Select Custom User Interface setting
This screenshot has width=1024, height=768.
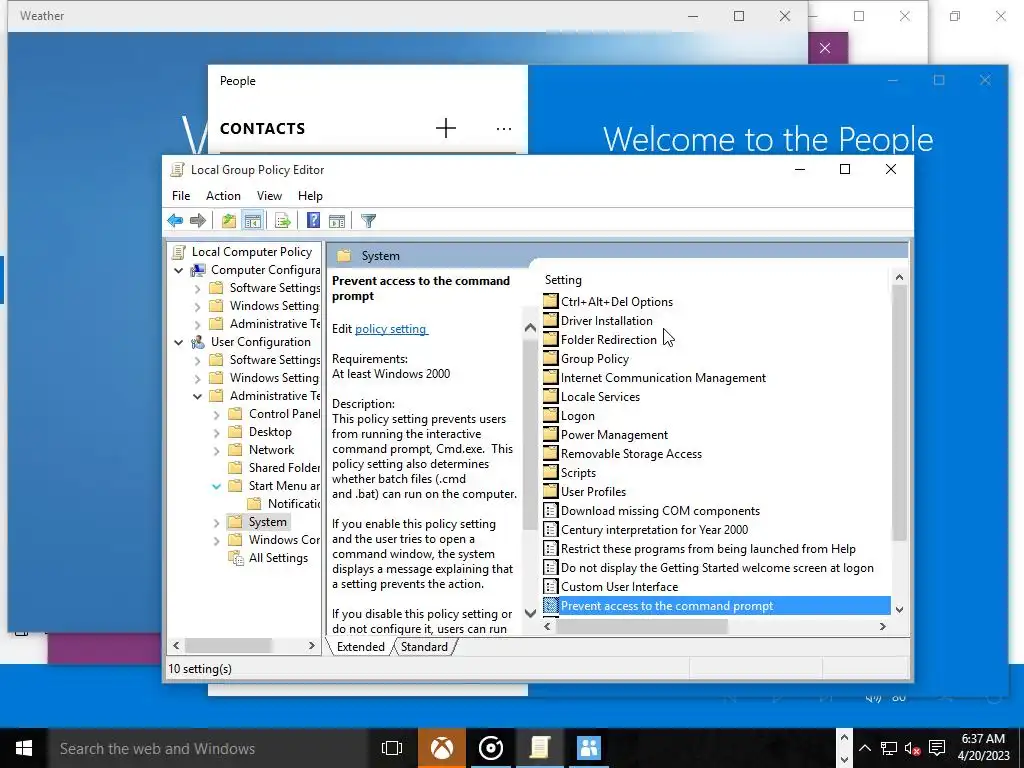click(619, 586)
